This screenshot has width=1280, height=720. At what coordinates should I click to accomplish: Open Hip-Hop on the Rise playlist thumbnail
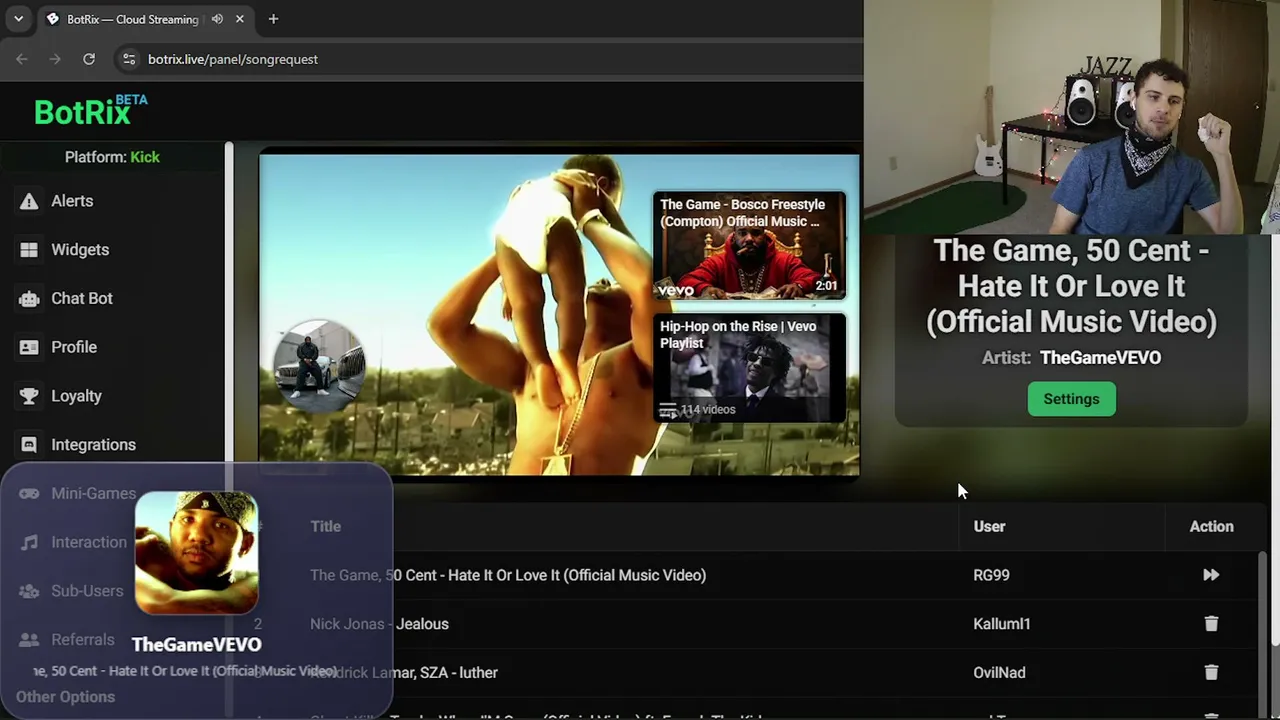point(749,368)
